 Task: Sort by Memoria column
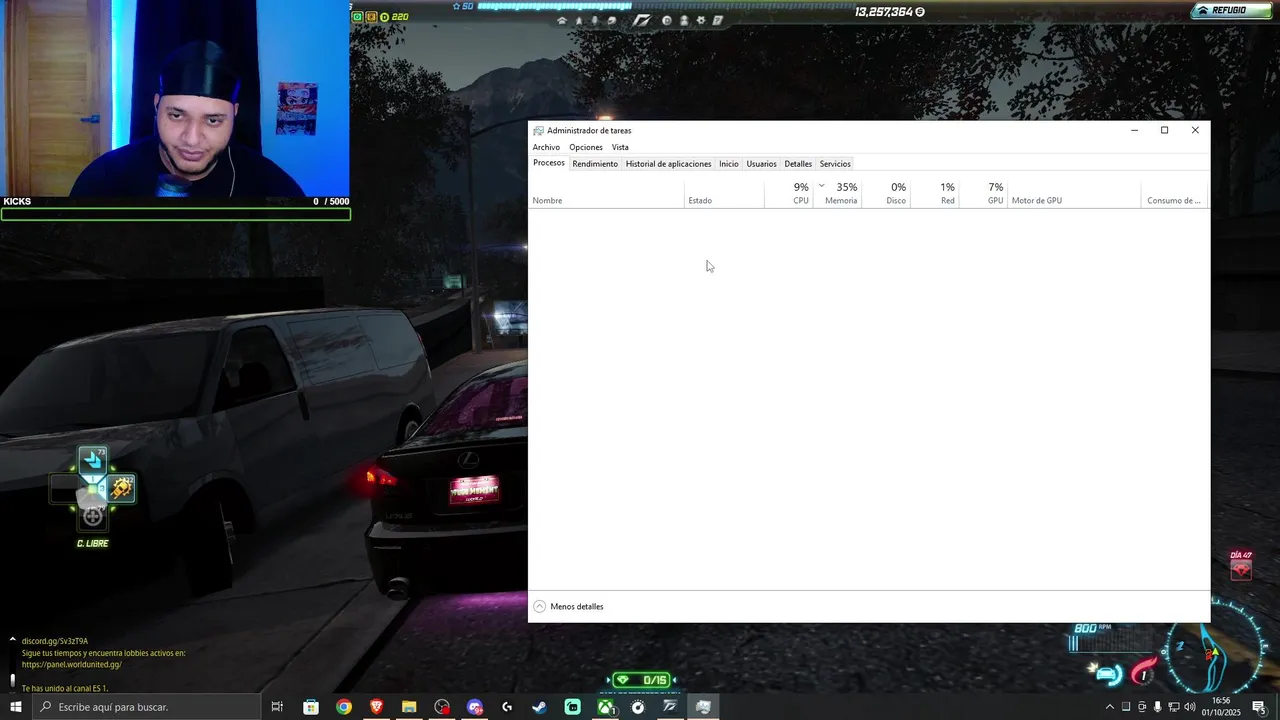[838, 193]
